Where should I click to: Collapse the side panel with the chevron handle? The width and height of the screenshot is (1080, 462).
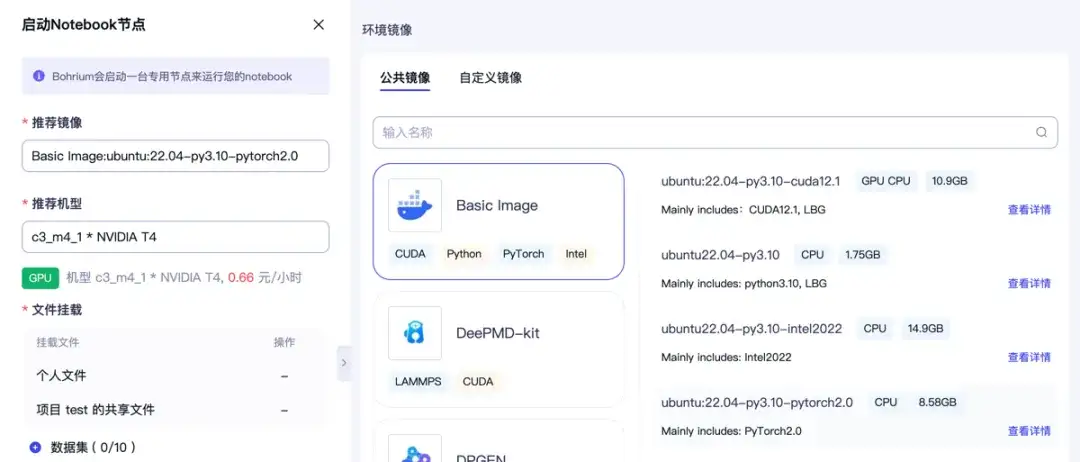[344, 363]
